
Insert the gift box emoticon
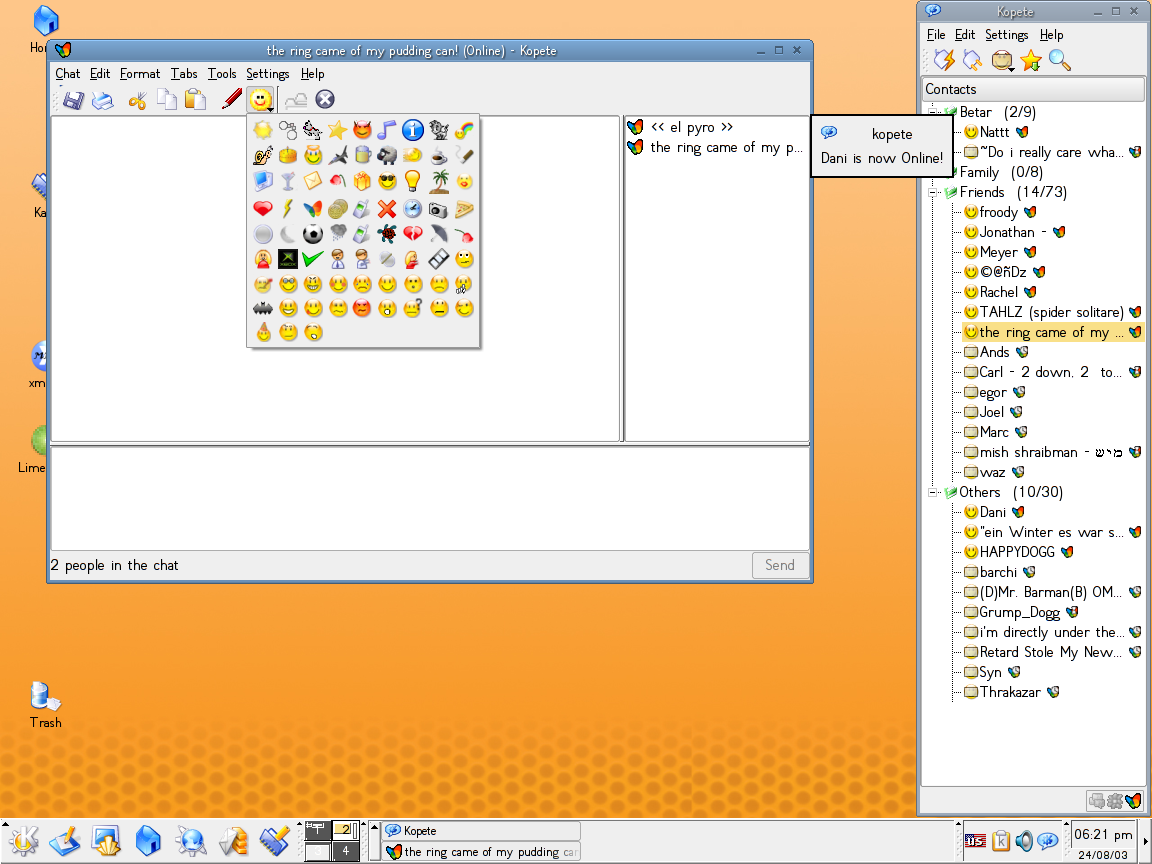362,181
